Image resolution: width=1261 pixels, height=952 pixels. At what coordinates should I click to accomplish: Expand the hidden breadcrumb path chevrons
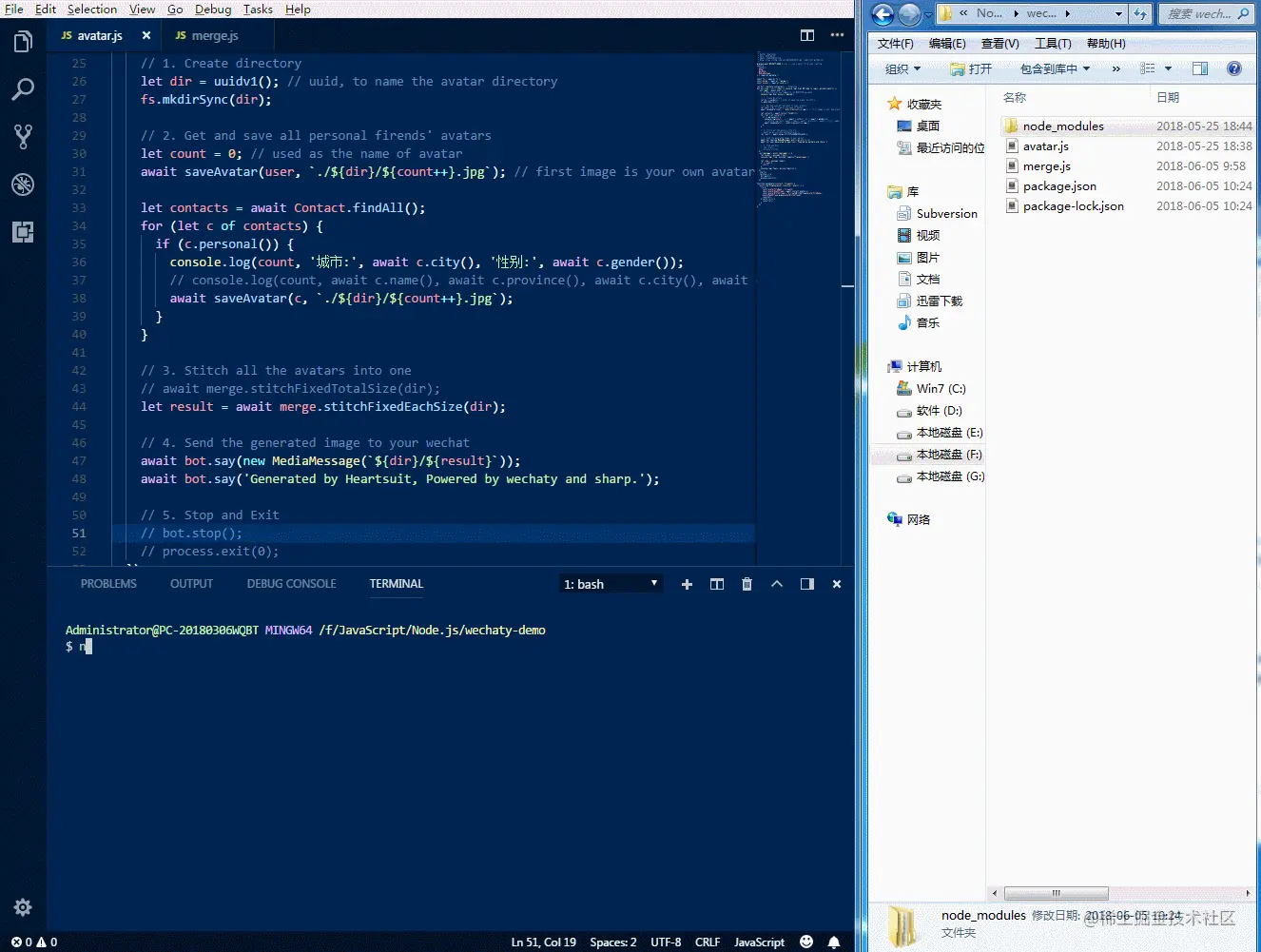[963, 13]
